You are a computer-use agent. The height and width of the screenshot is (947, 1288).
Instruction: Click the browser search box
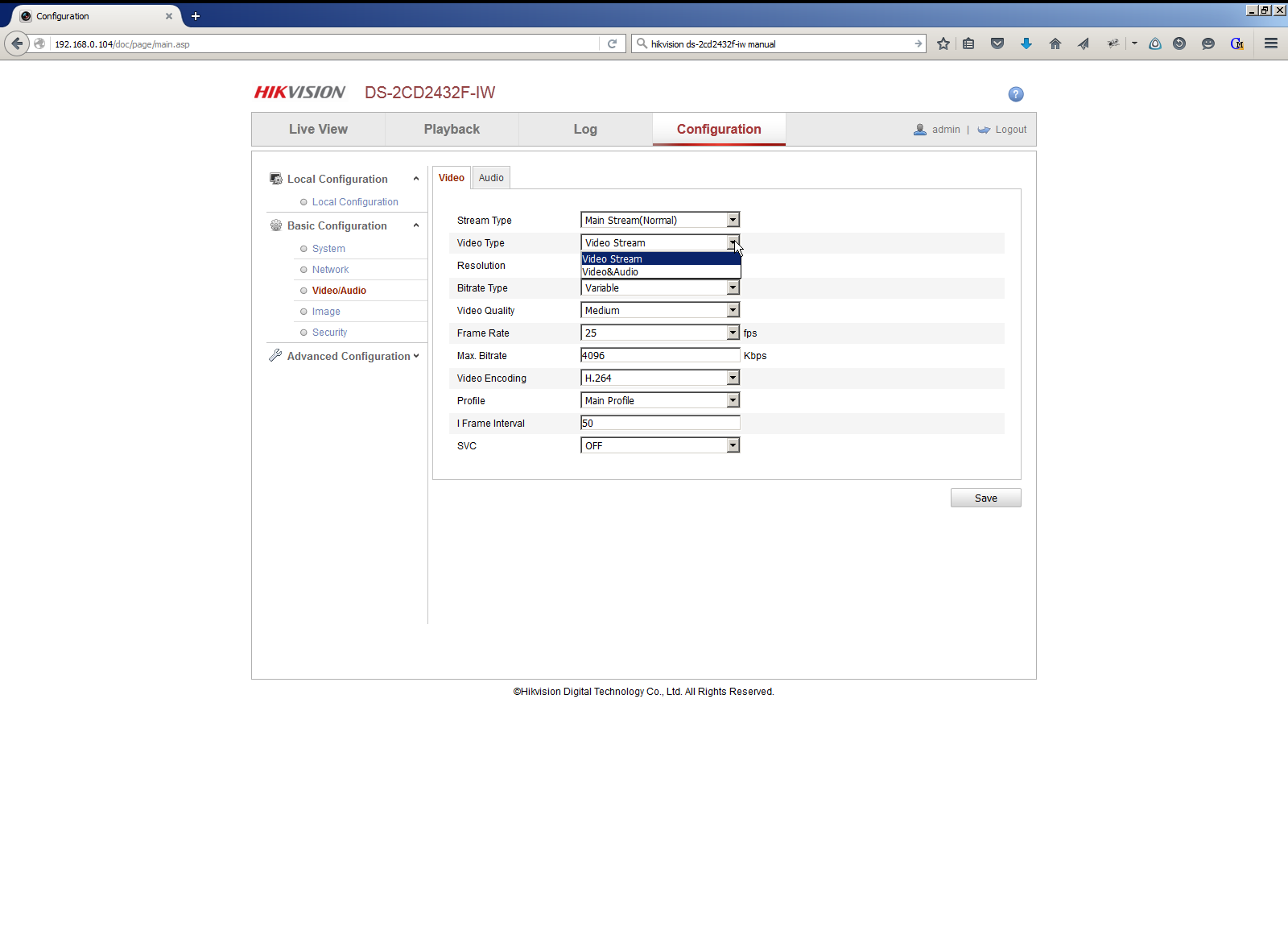(x=779, y=44)
